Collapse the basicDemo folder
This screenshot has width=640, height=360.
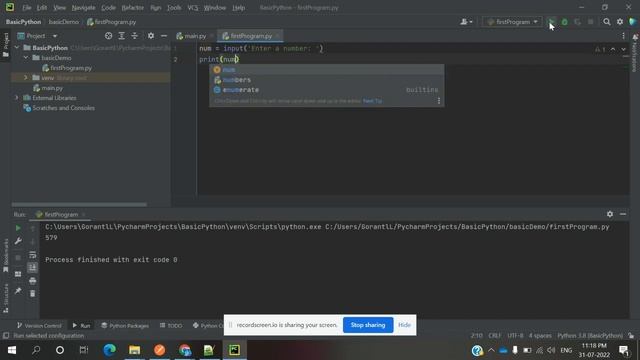(26, 58)
